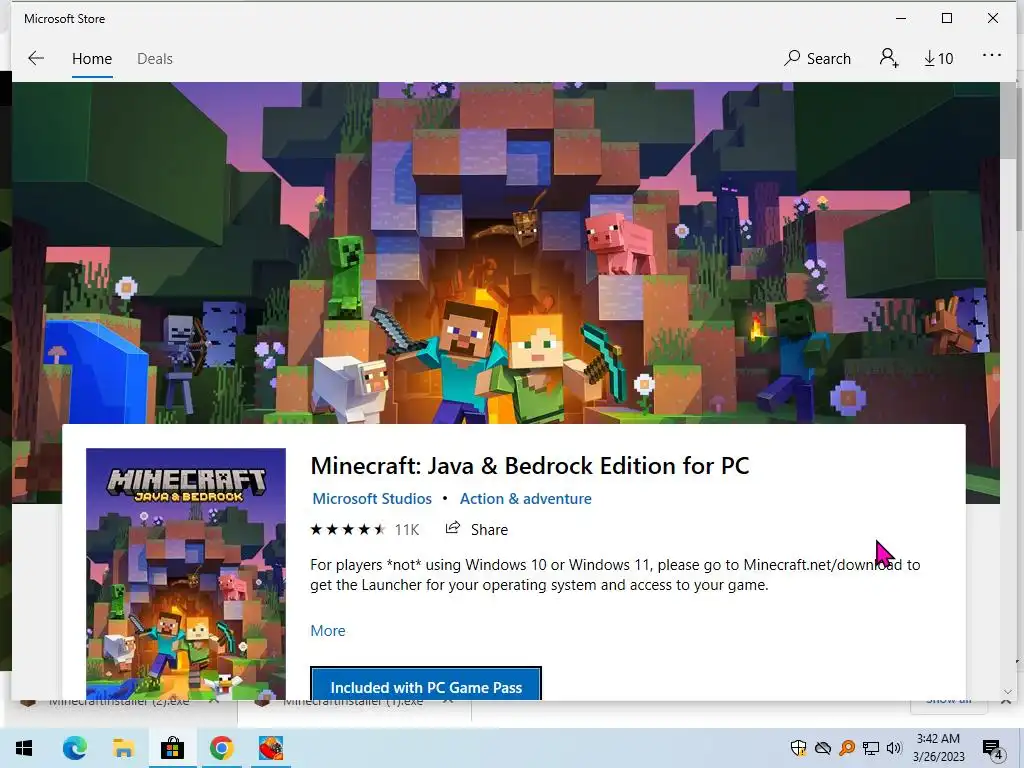Screen dimensions: 1024x768
Task: Switch to the Deals tab
Action: pyautogui.click(x=155, y=59)
